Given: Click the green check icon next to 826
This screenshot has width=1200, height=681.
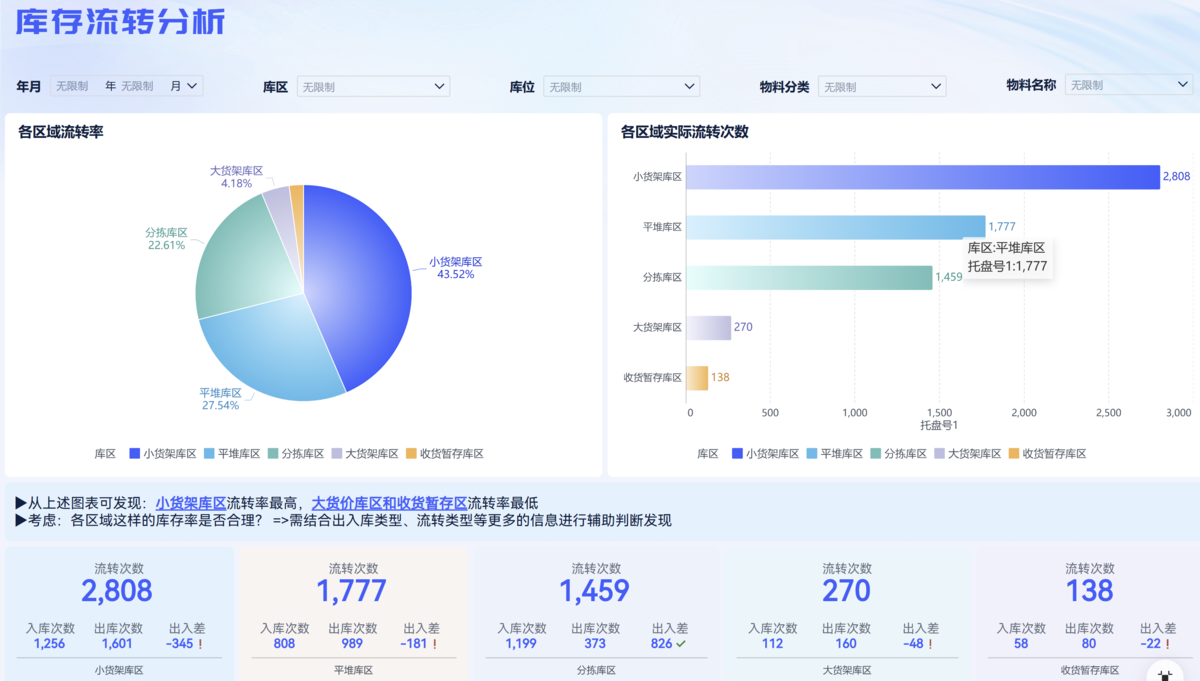Looking at the screenshot, I should [x=681, y=644].
